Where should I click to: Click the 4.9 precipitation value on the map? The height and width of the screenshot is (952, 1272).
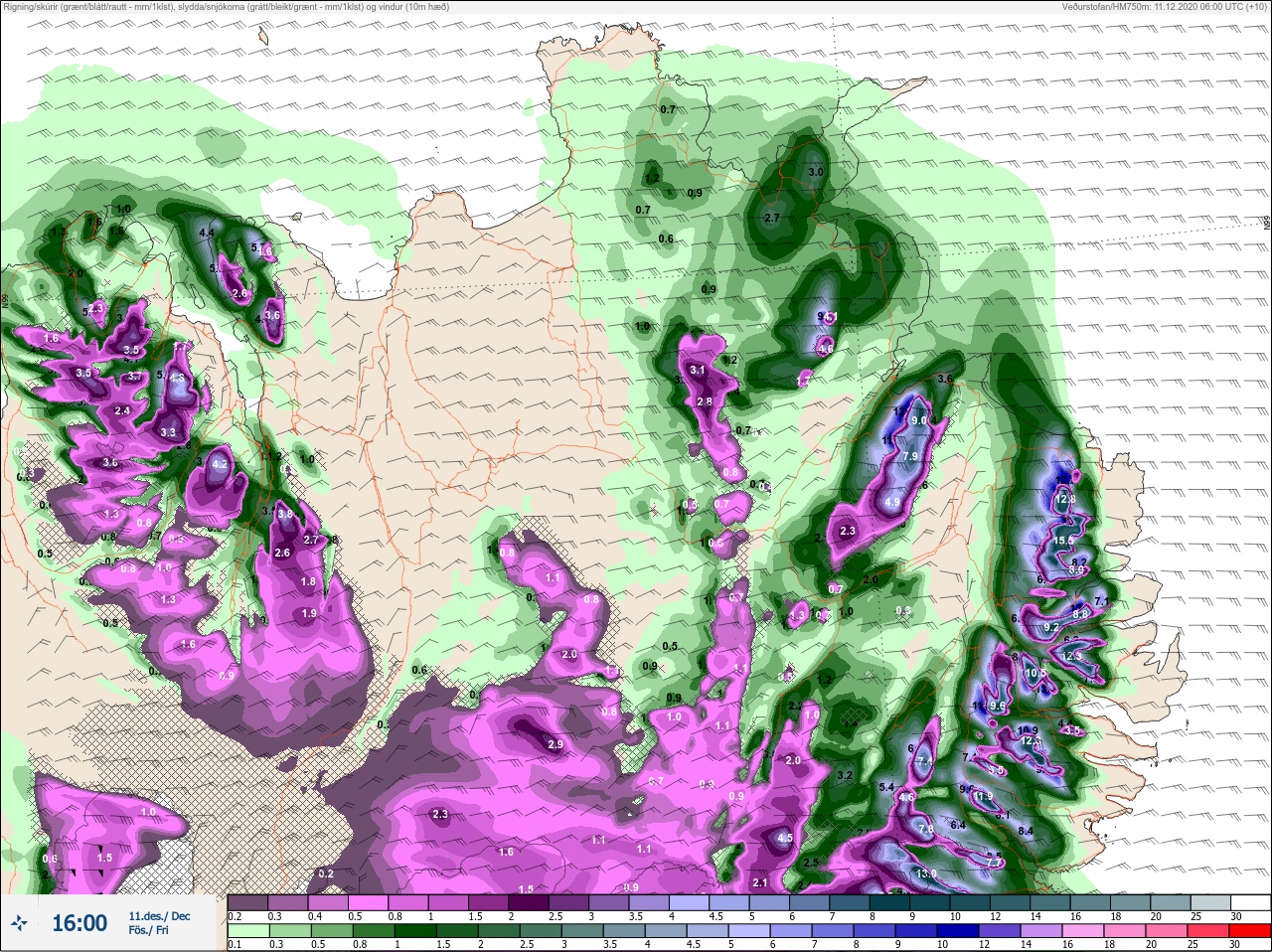coord(892,503)
